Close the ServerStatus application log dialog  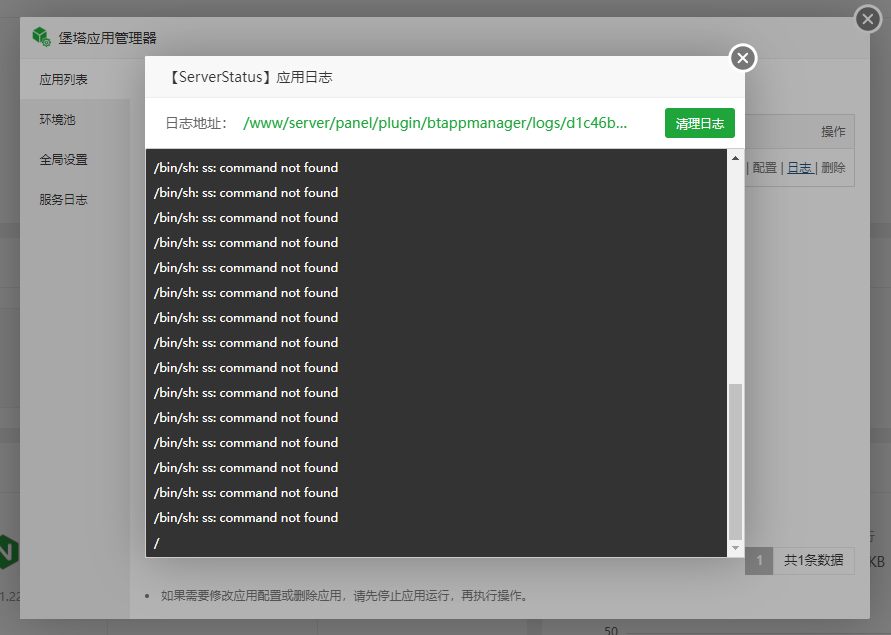(743, 58)
